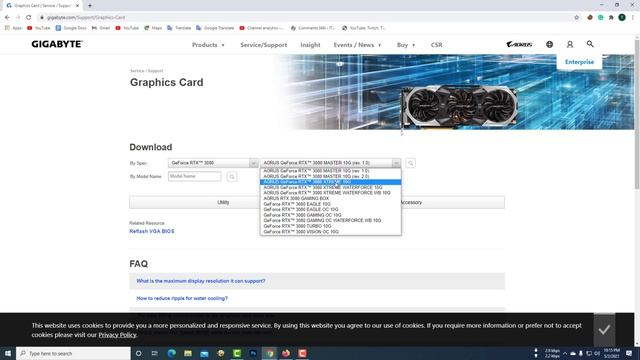Image resolution: width=640 pixels, height=360 pixels.
Task: Select GeForce RTX 3080 VISION OC 10G option
Action: pos(331,231)
